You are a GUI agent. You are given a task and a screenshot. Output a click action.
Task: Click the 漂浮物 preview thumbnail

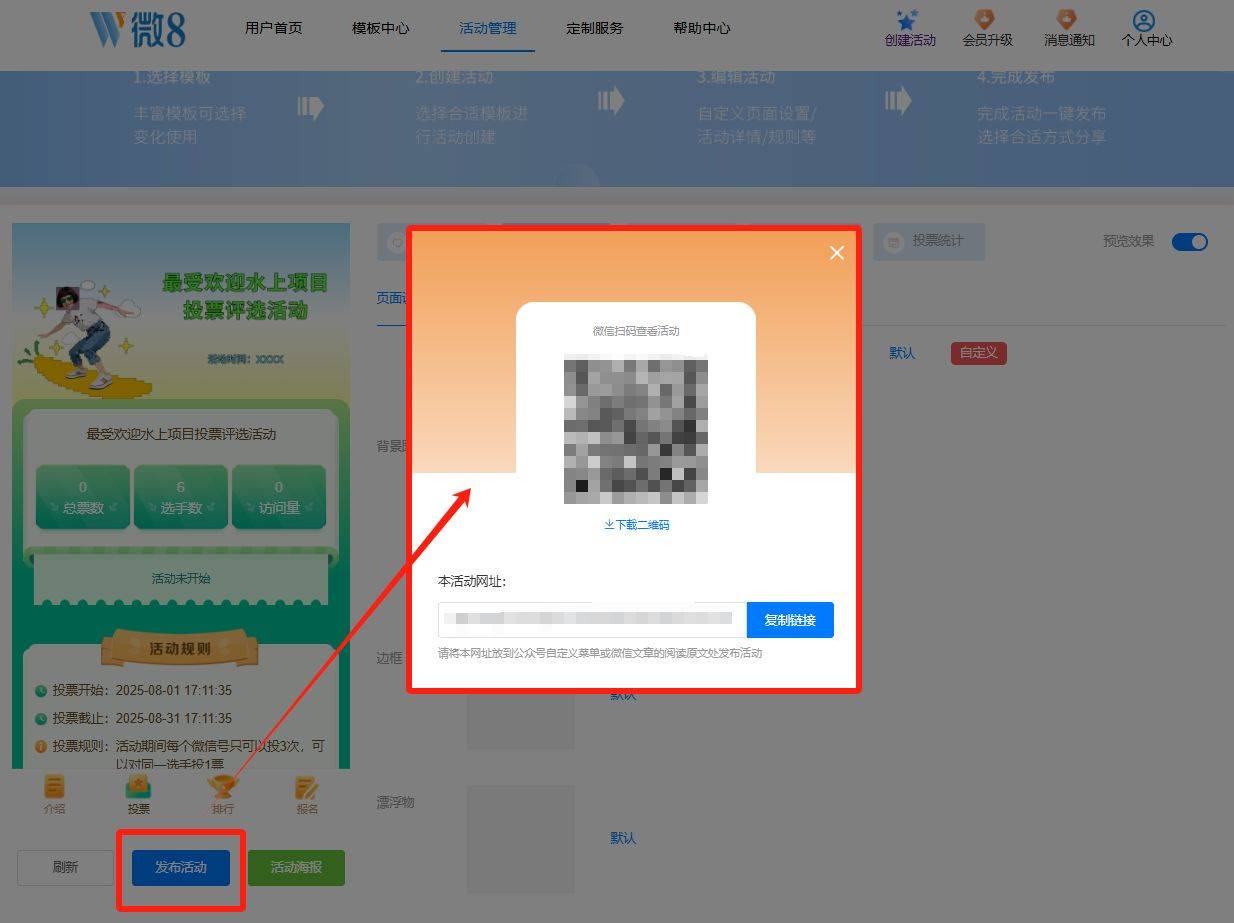pyautogui.click(x=520, y=838)
